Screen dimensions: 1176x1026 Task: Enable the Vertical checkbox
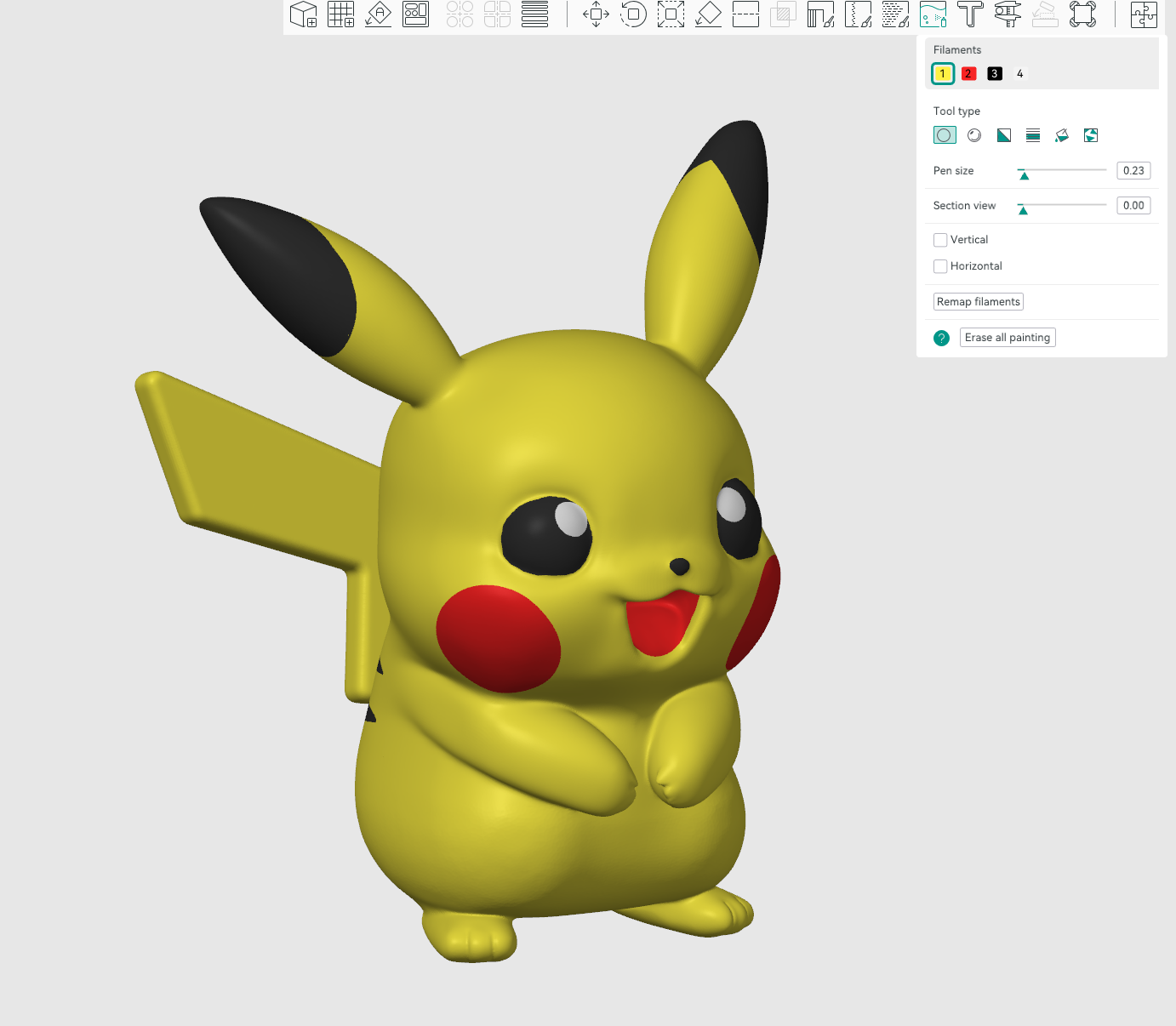click(940, 240)
